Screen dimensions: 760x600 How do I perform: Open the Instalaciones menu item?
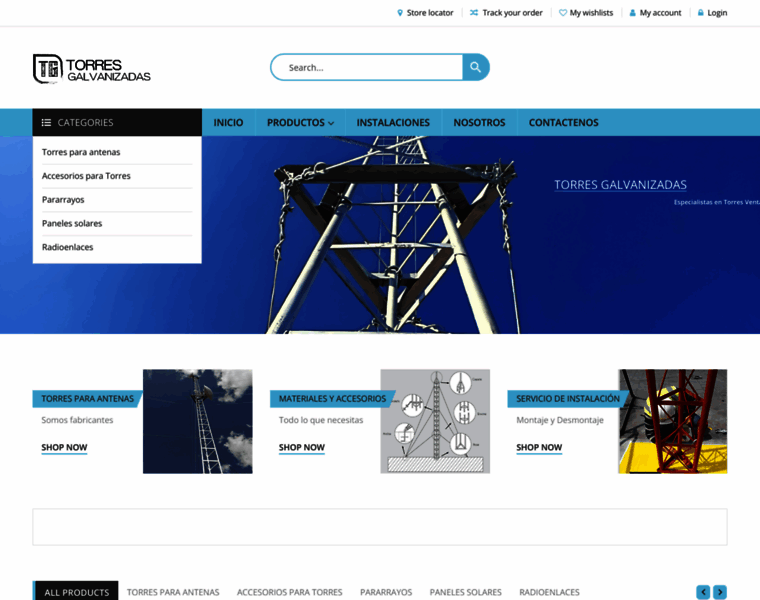pos(393,123)
